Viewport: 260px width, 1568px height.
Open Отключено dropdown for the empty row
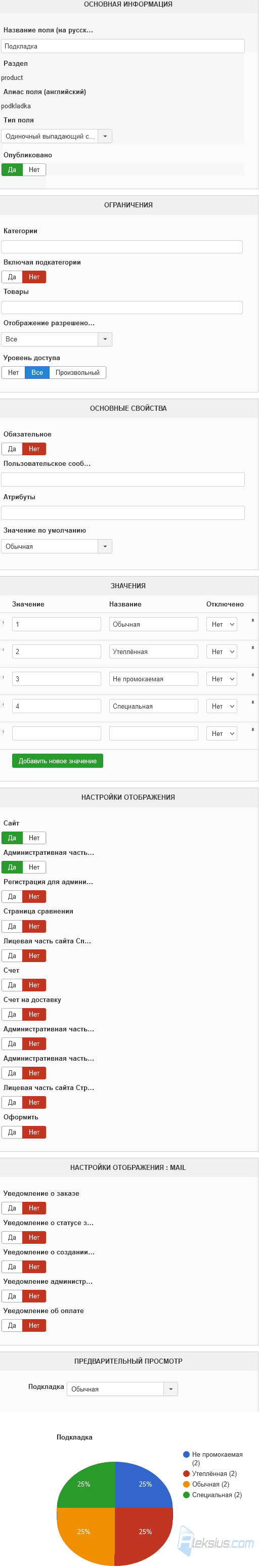coord(222,734)
